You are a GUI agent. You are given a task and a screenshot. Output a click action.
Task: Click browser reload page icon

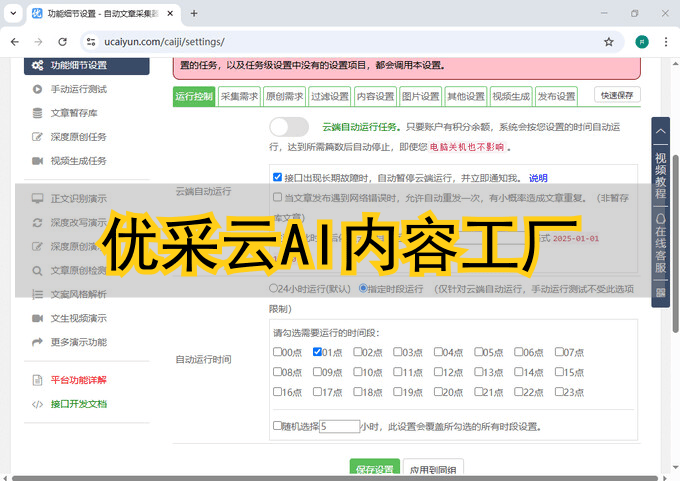(x=63, y=42)
